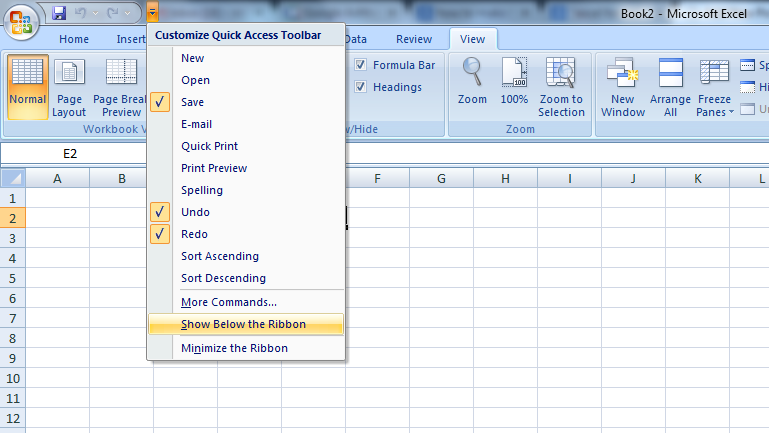Screen dimensions: 769x433
Task: Toggle the Formula Bar checkbox
Action: pos(360,65)
